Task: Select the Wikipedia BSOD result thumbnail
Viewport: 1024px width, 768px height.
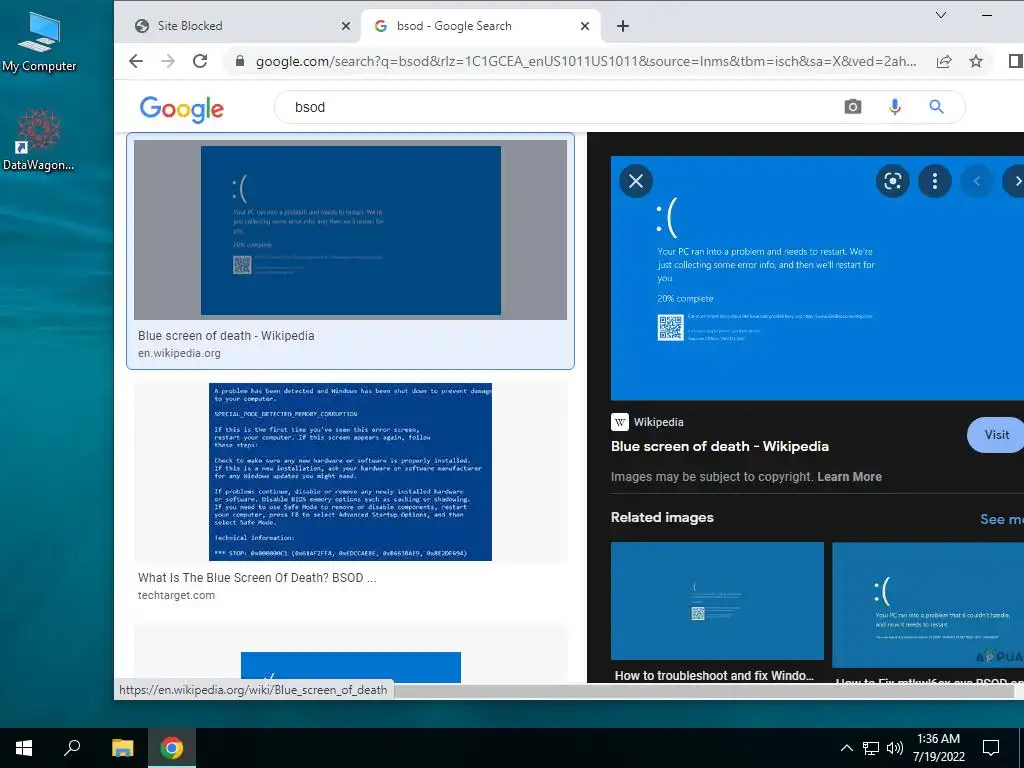Action: pyautogui.click(x=350, y=229)
